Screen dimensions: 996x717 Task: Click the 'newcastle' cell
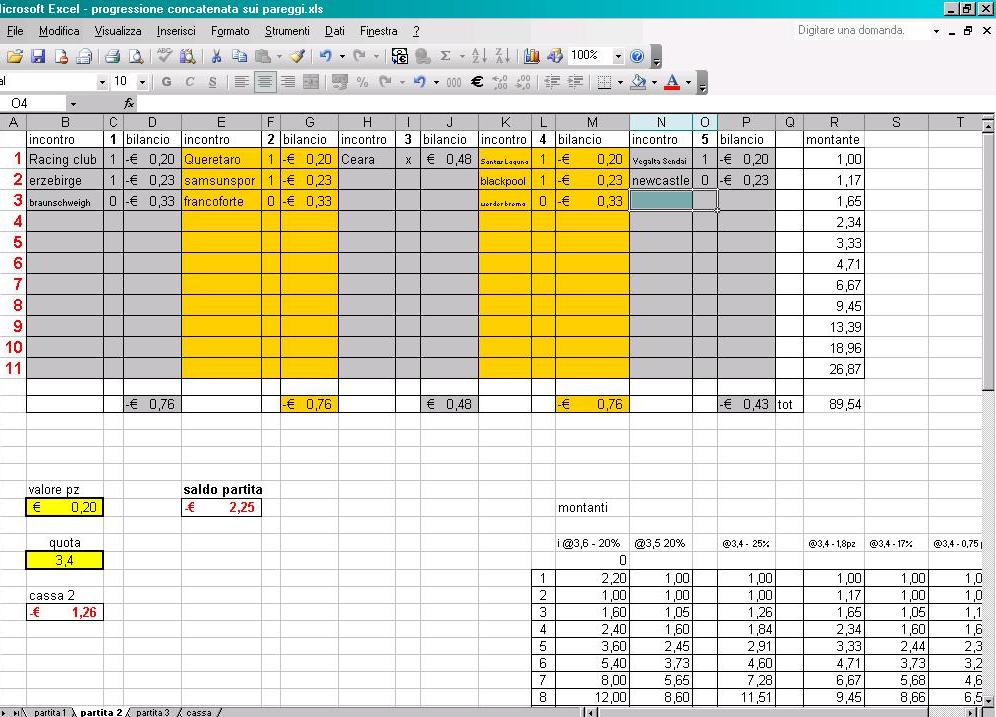(x=661, y=180)
